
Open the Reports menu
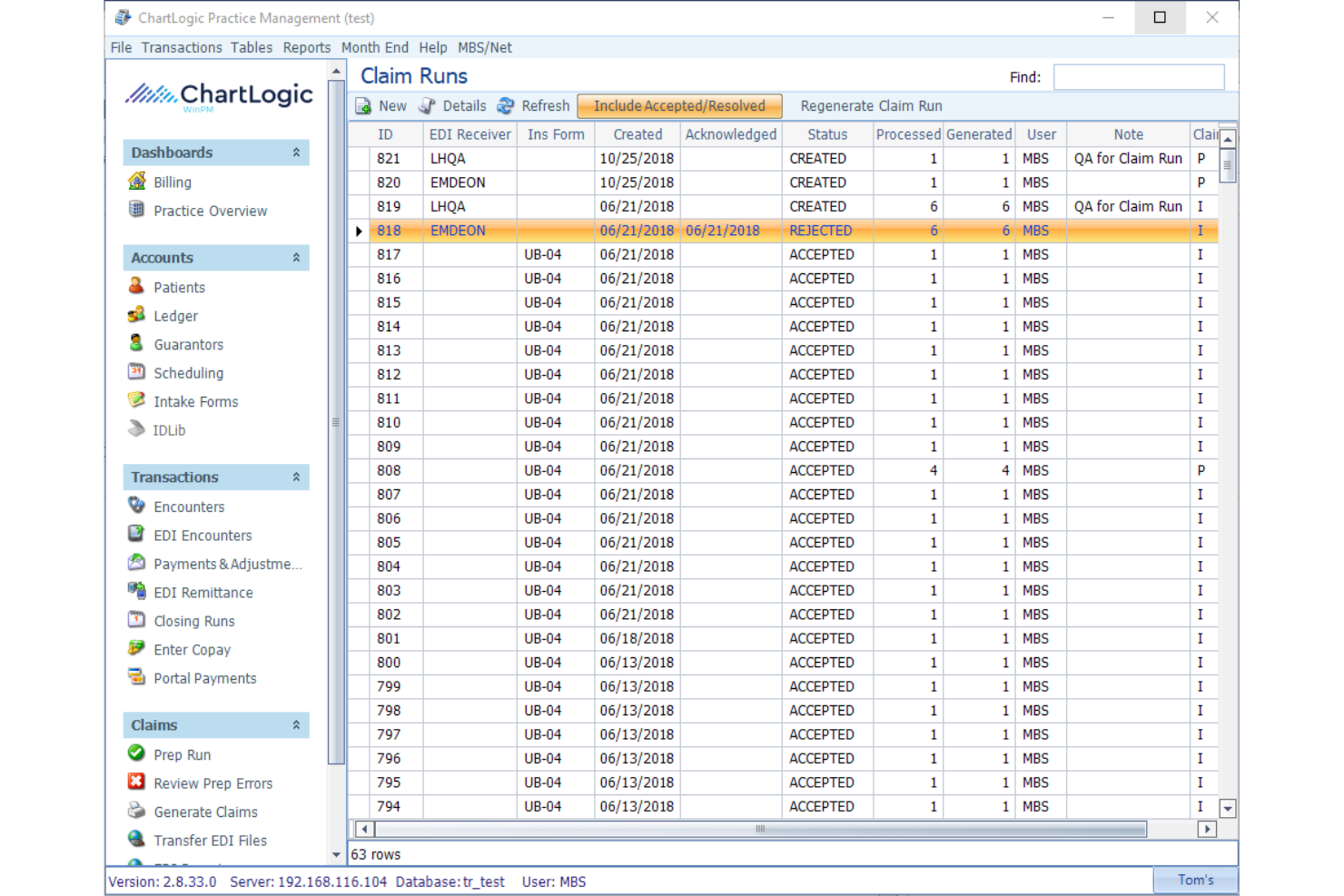tap(306, 47)
